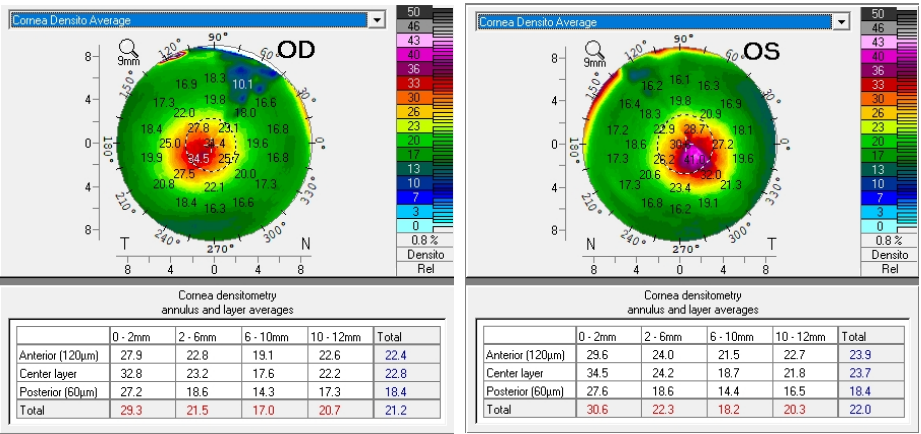Click cell 34.5 in OS table
The height and width of the screenshot is (434, 921).
point(609,373)
